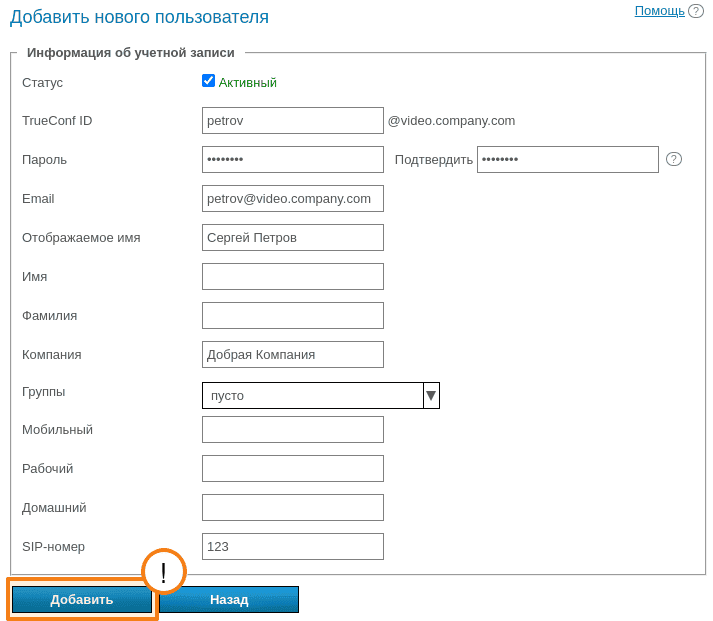Image resolution: width=713 pixels, height=621 pixels.
Task: Click the Подтвердить label
Action: click(x=433, y=160)
